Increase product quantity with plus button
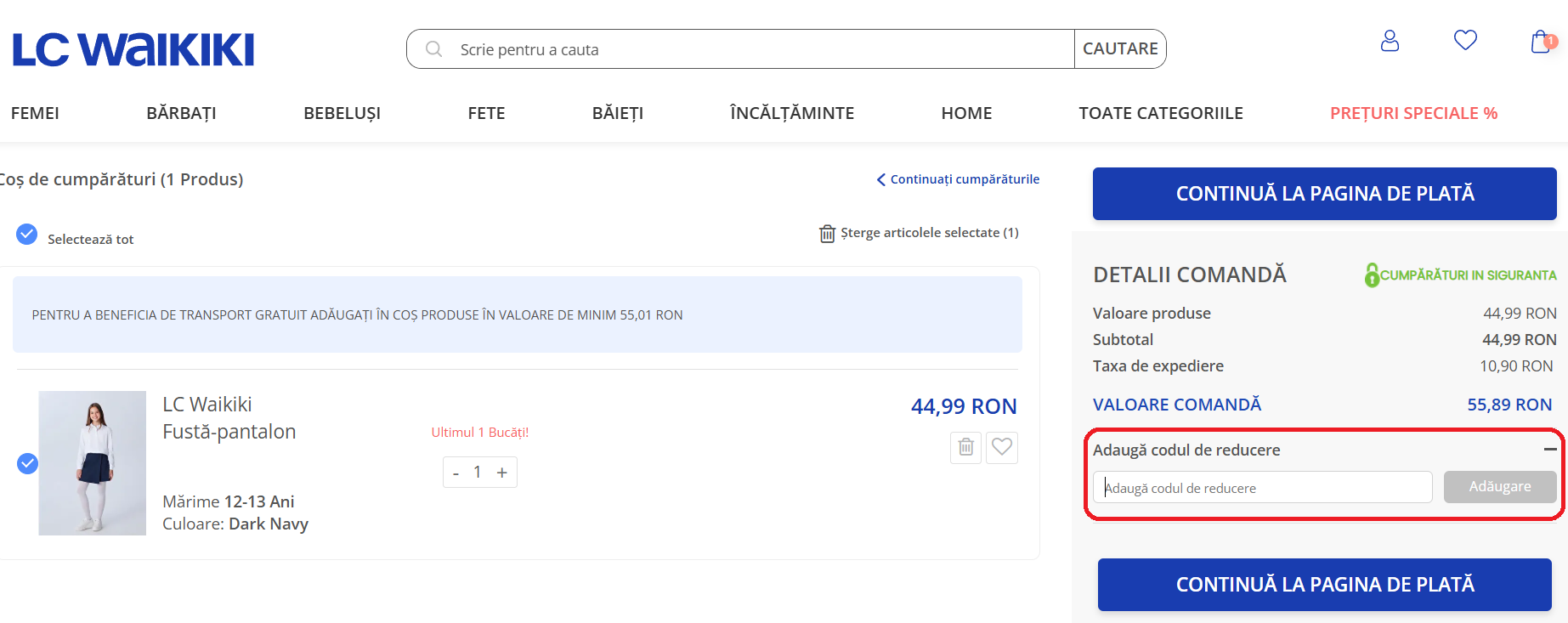Screen dimensions: 1568x623 pyautogui.click(x=502, y=473)
